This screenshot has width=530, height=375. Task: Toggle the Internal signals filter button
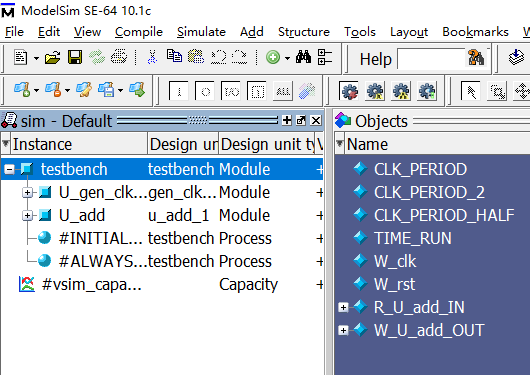(x=257, y=91)
